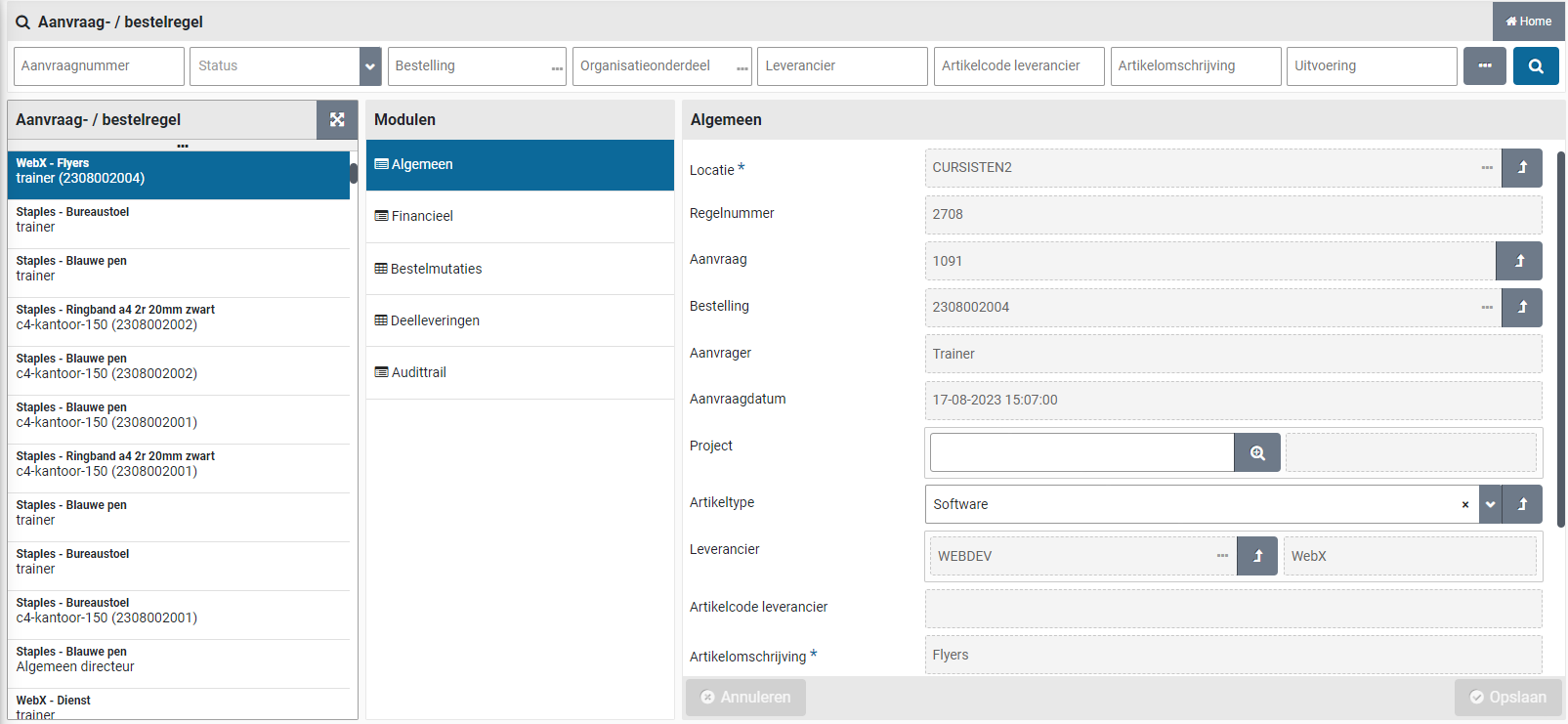The image size is (1568, 724).
Task: Open the Locatie record via arrow icon
Action: [x=1521, y=168]
